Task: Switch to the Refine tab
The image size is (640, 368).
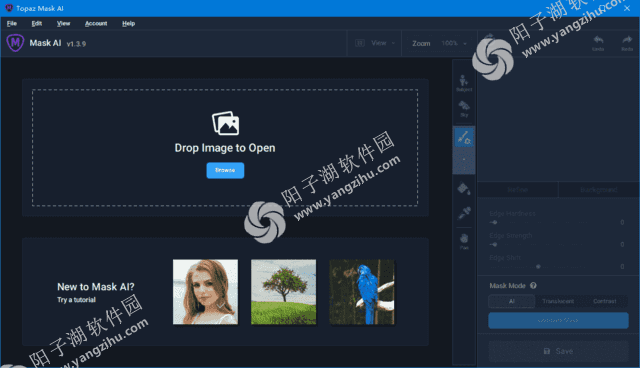Action: point(518,190)
